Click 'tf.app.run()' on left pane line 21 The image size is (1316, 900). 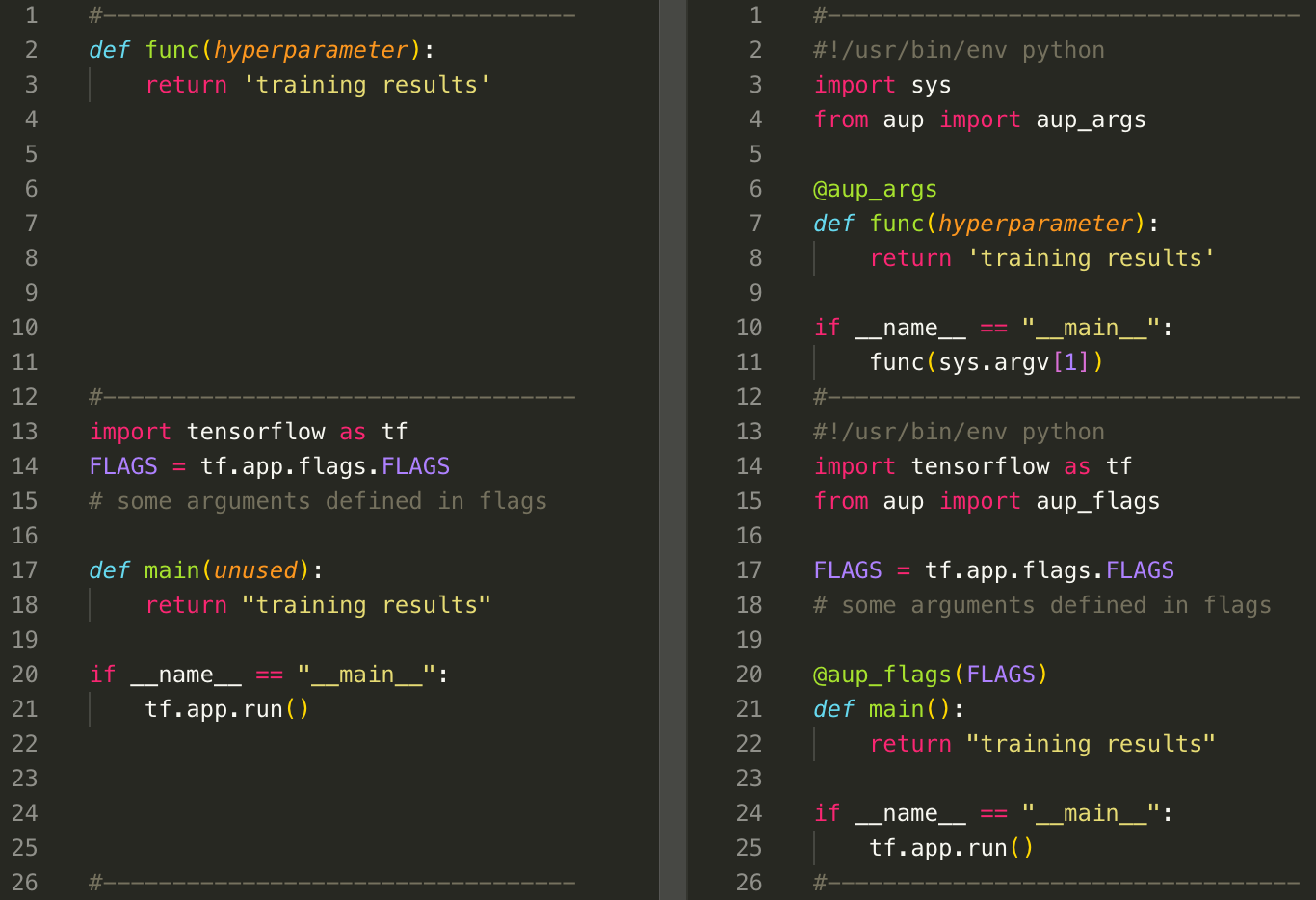tap(227, 709)
